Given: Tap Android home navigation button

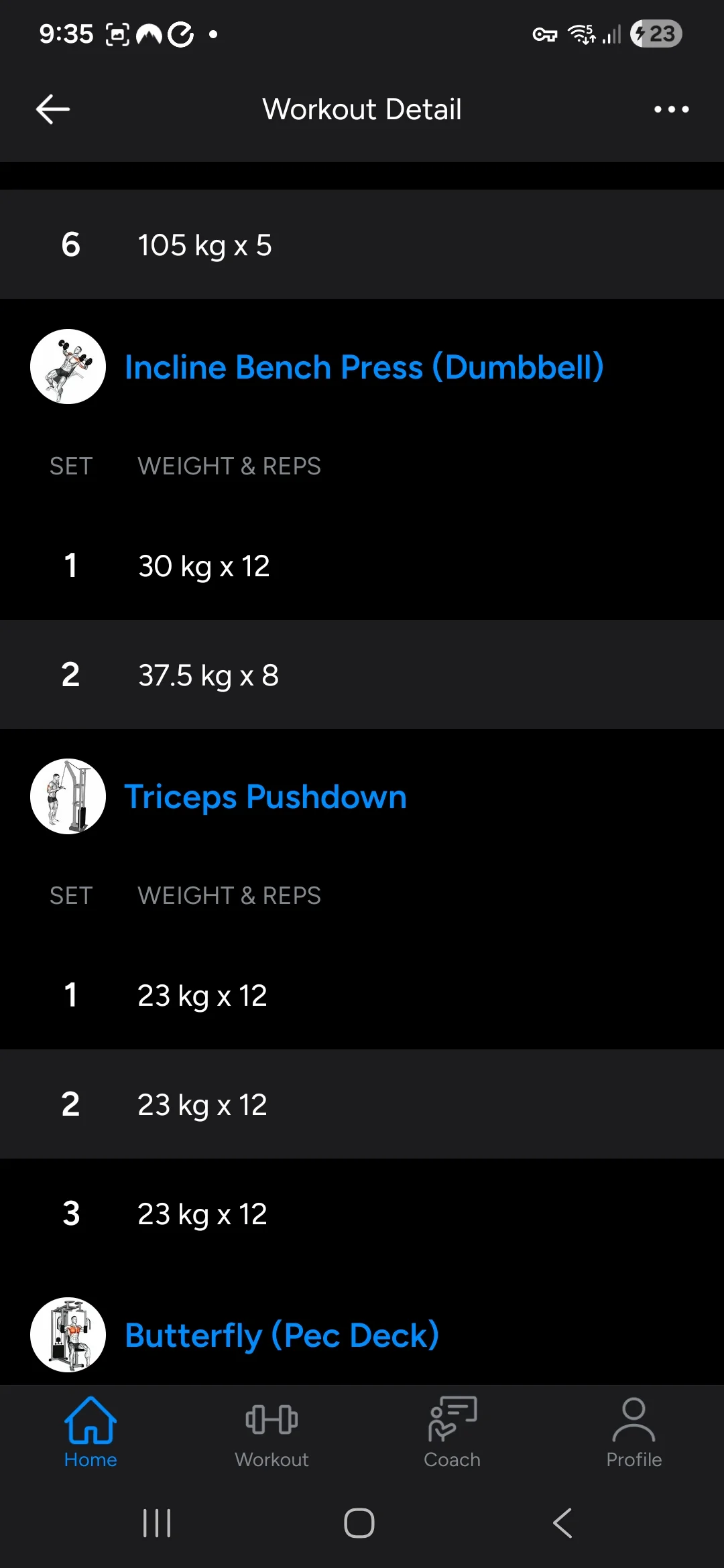Looking at the screenshot, I should (x=359, y=1523).
